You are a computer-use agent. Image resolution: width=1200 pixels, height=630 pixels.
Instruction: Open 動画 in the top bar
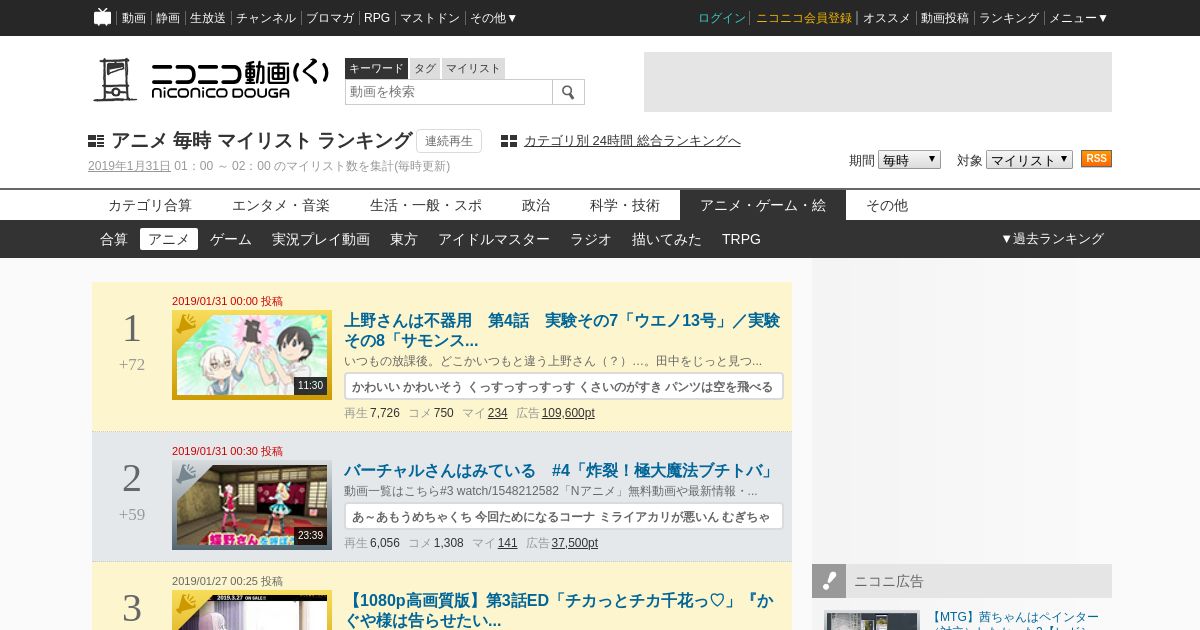134,18
